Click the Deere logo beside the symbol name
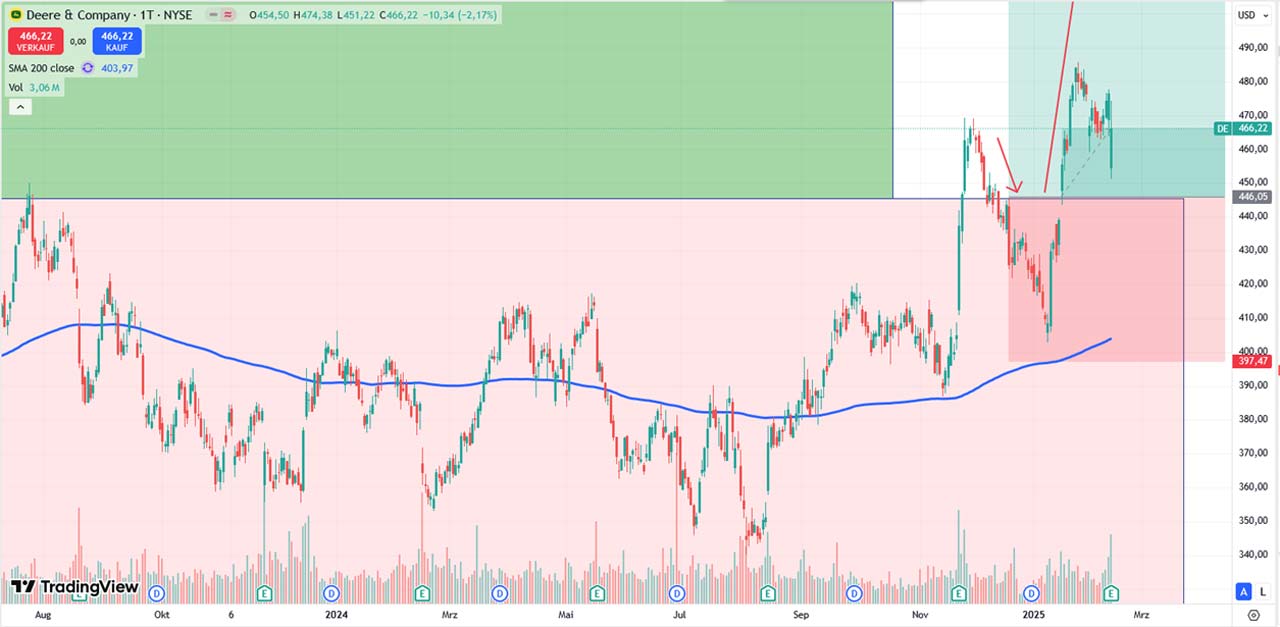The width and height of the screenshot is (1280, 627). pyautogui.click(x=16, y=15)
